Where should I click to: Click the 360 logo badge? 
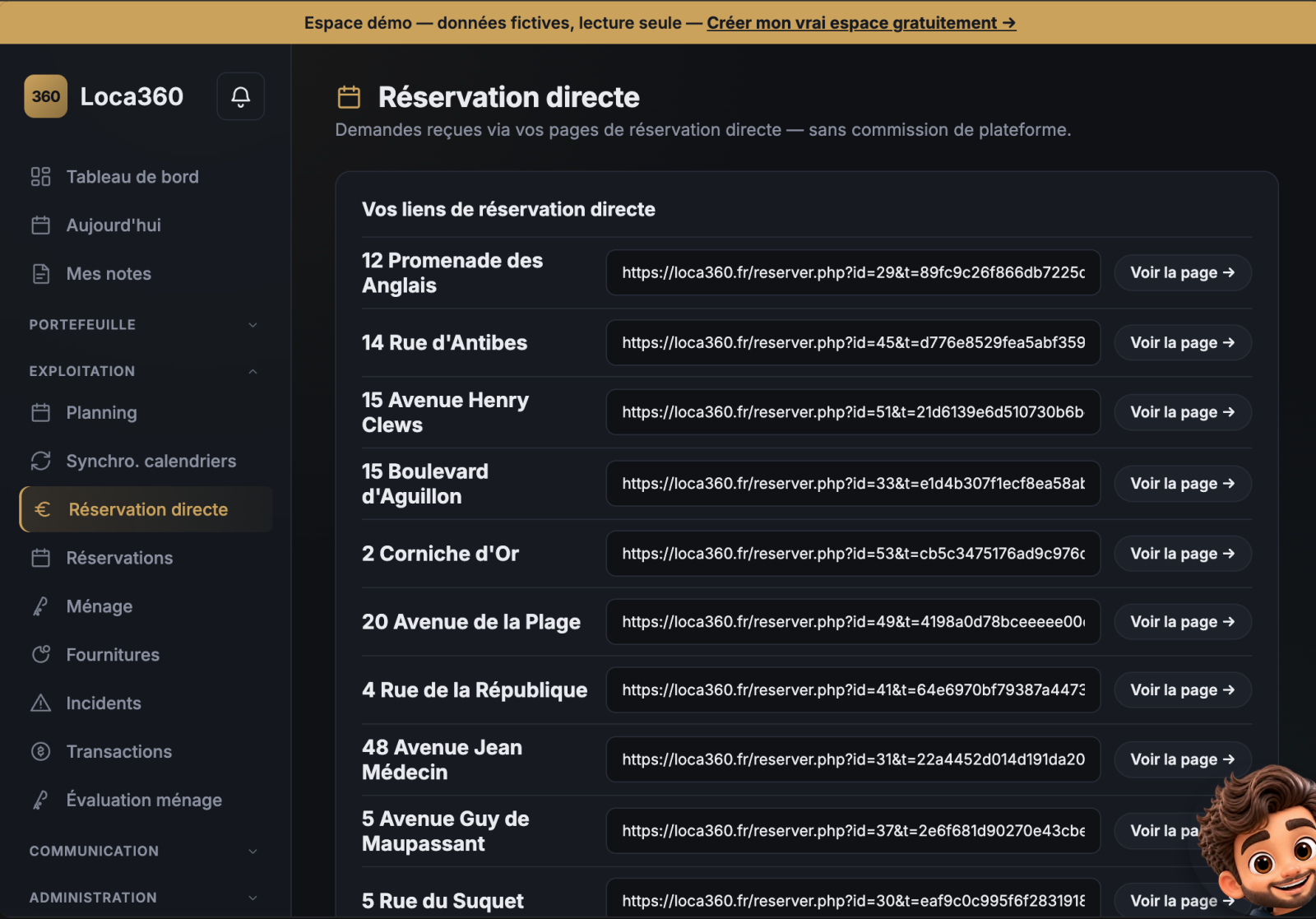point(46,96)
